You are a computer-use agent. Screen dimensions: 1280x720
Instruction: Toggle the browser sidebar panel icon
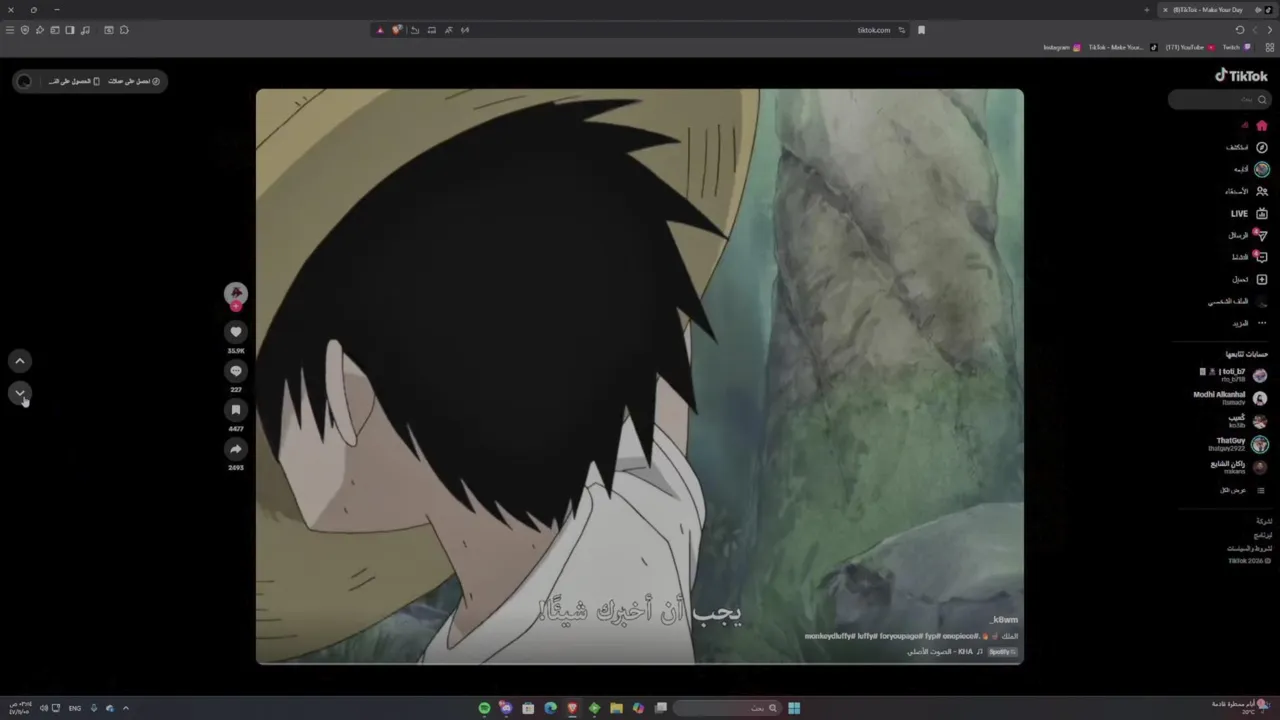pos(70,30)
